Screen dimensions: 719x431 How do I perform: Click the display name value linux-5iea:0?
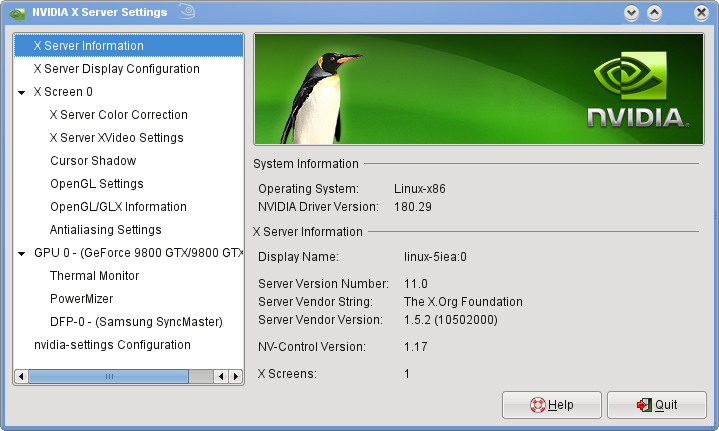[x=435, y=257]
